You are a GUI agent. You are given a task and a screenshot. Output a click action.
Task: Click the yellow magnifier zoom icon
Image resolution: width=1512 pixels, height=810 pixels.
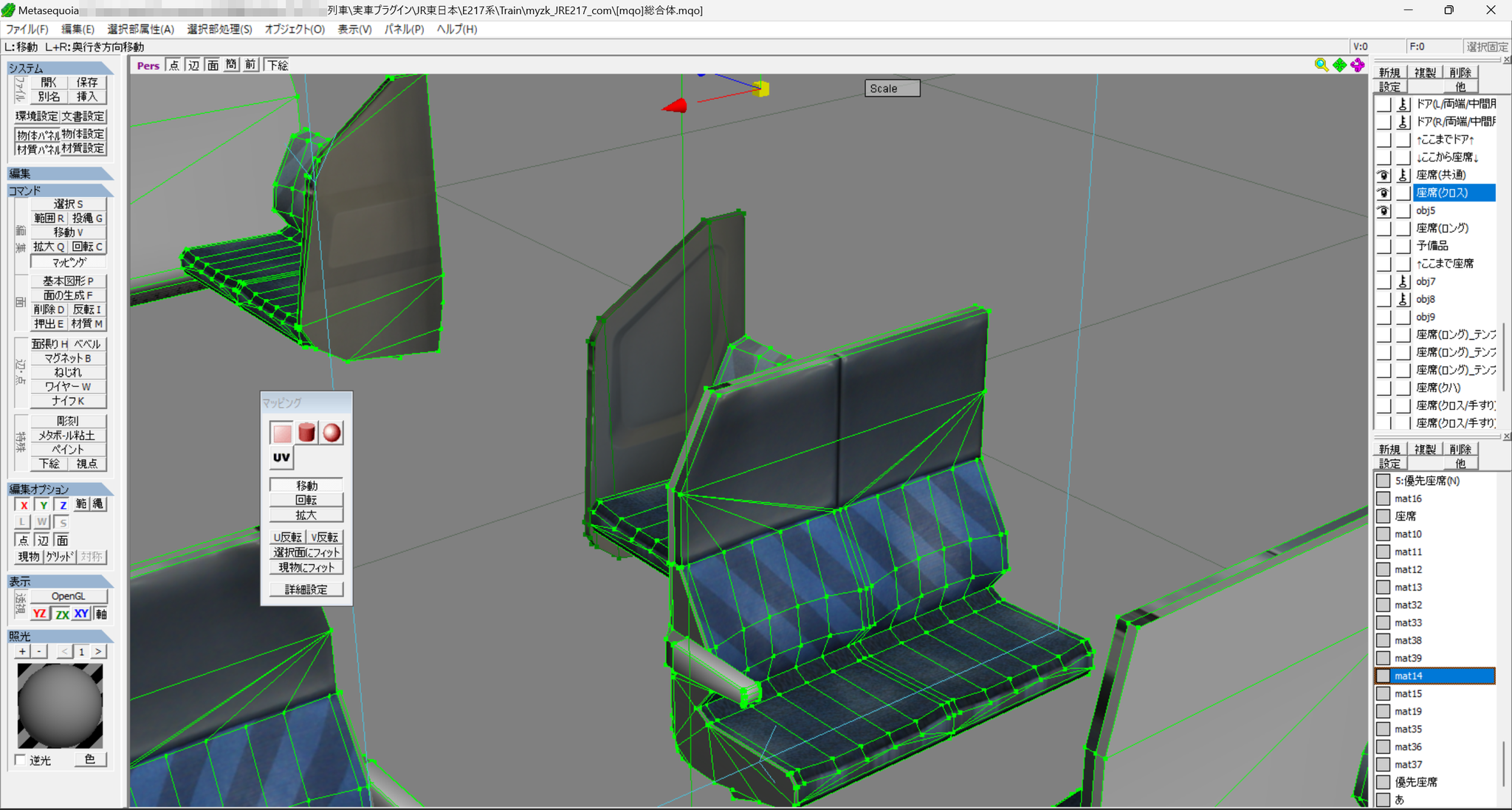tap(1322, 65)
